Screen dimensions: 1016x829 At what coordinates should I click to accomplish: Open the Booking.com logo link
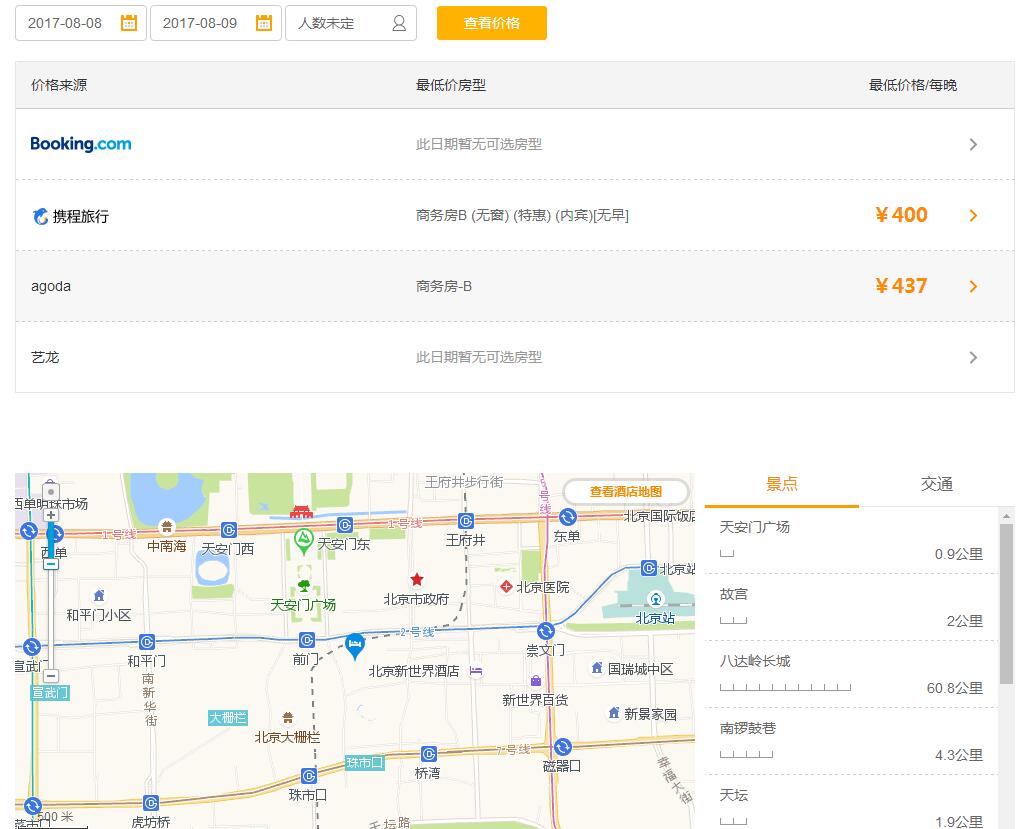81,144
